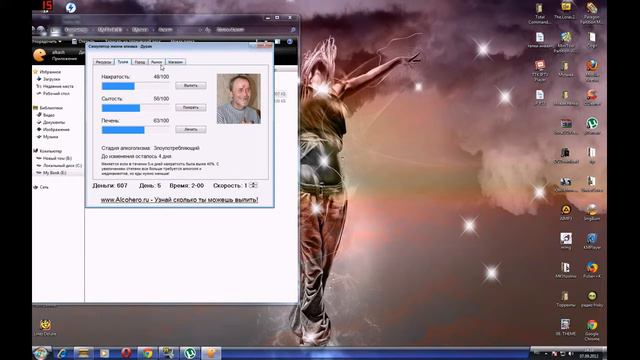Image resolution: width=640 pixels, height=360 pixels.
Task: Click the Печень progress bar
Action: tap(136, 130)
